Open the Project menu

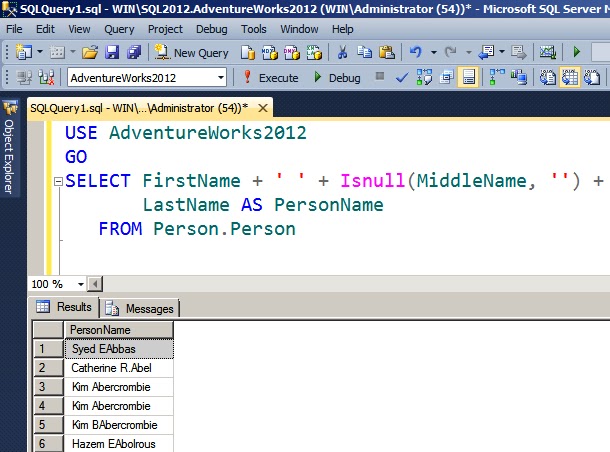[x=165, y=29]
